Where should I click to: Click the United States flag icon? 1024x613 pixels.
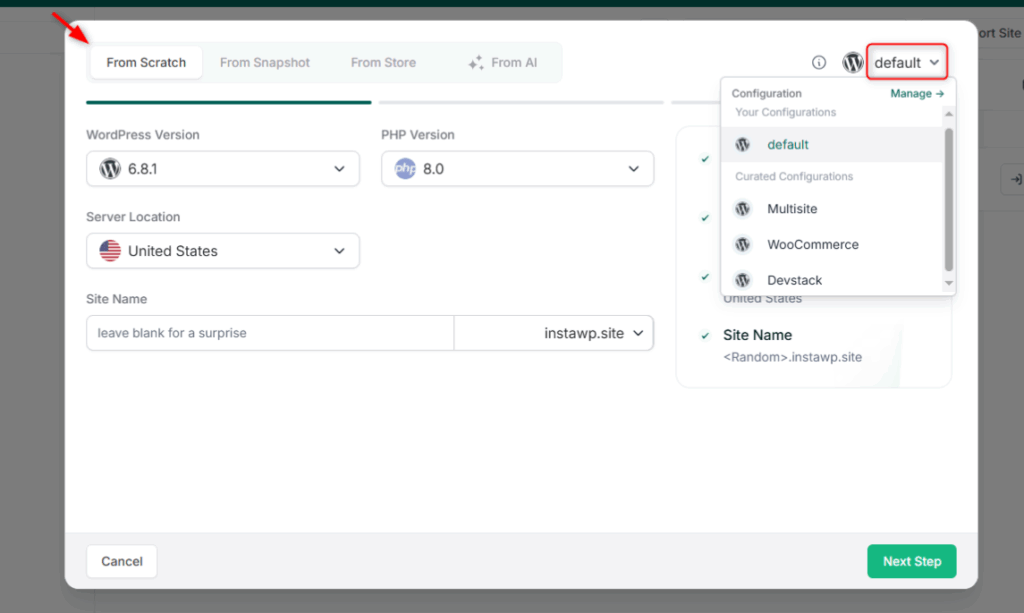[x=110, y=251]
